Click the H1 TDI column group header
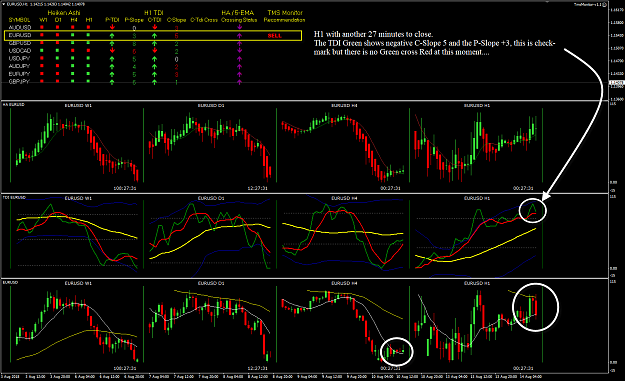 (x=154, y=13)
